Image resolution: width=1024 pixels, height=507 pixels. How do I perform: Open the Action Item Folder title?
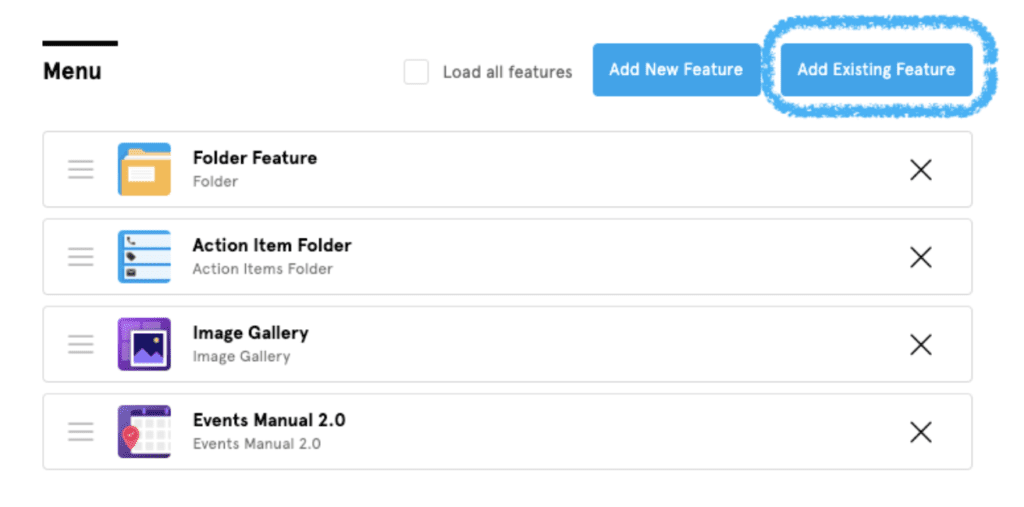[272, 245]
